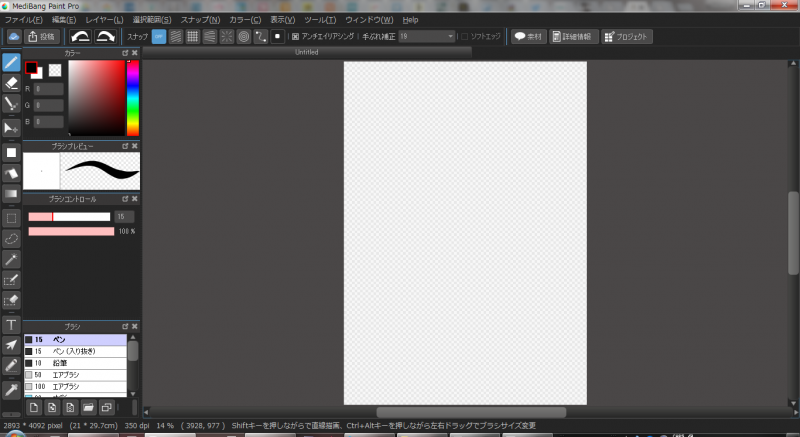
Task: Select the Text tool
Action: point(11,325)
